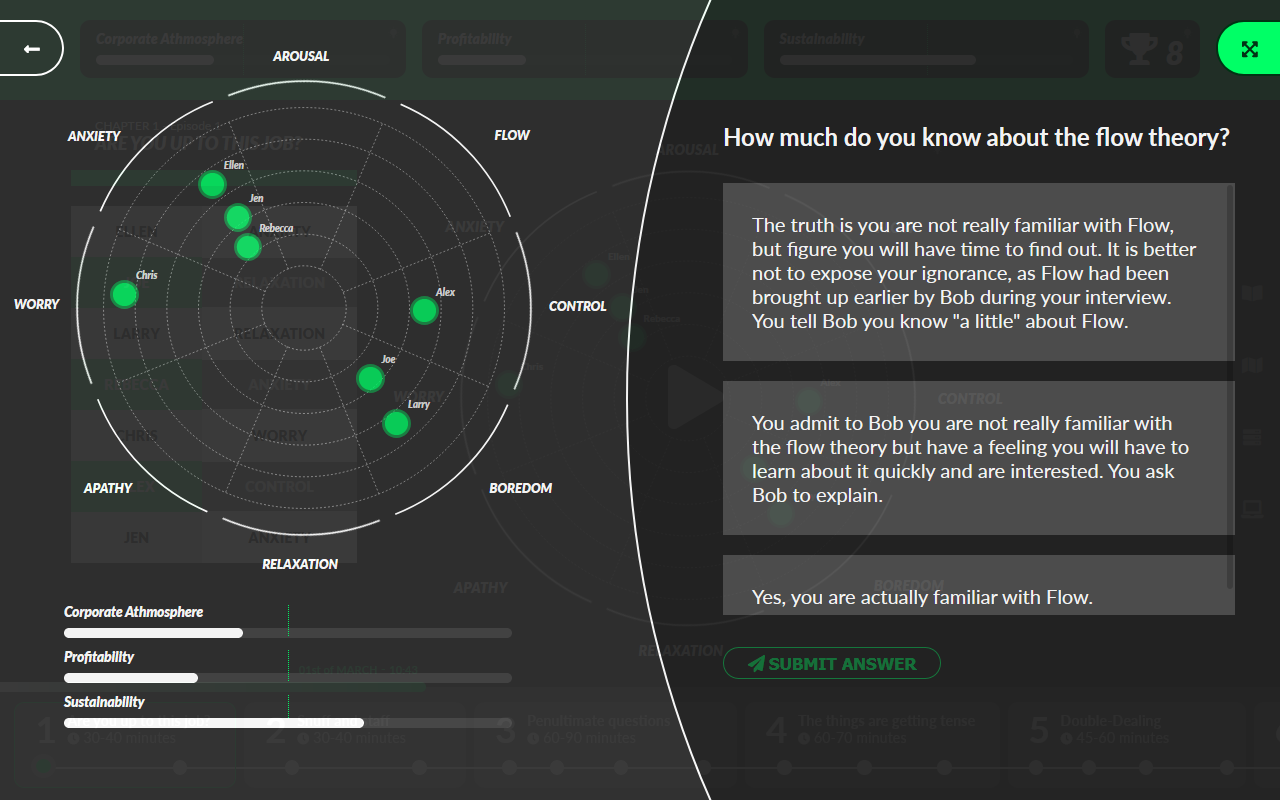Select Larry's green marker on the wheel

tap(397, 424)
